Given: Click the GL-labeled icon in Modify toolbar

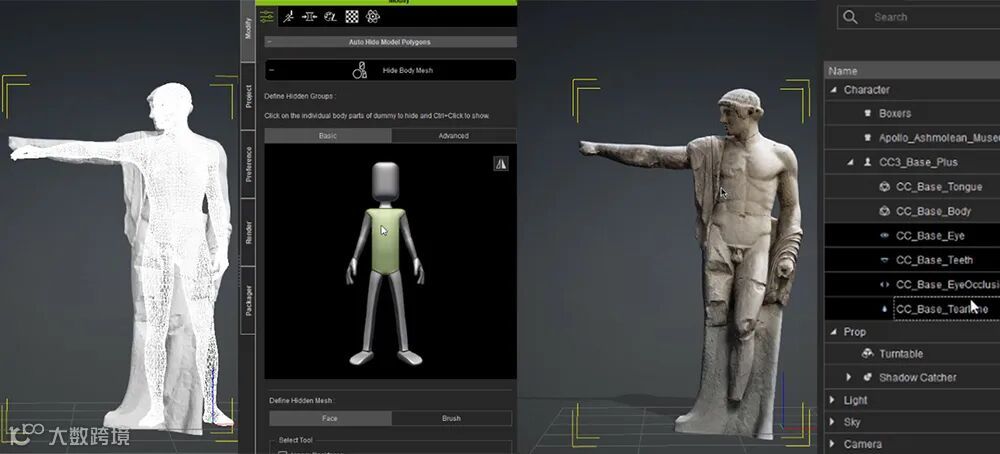Looking at the screenshot, I should point(330,17).
